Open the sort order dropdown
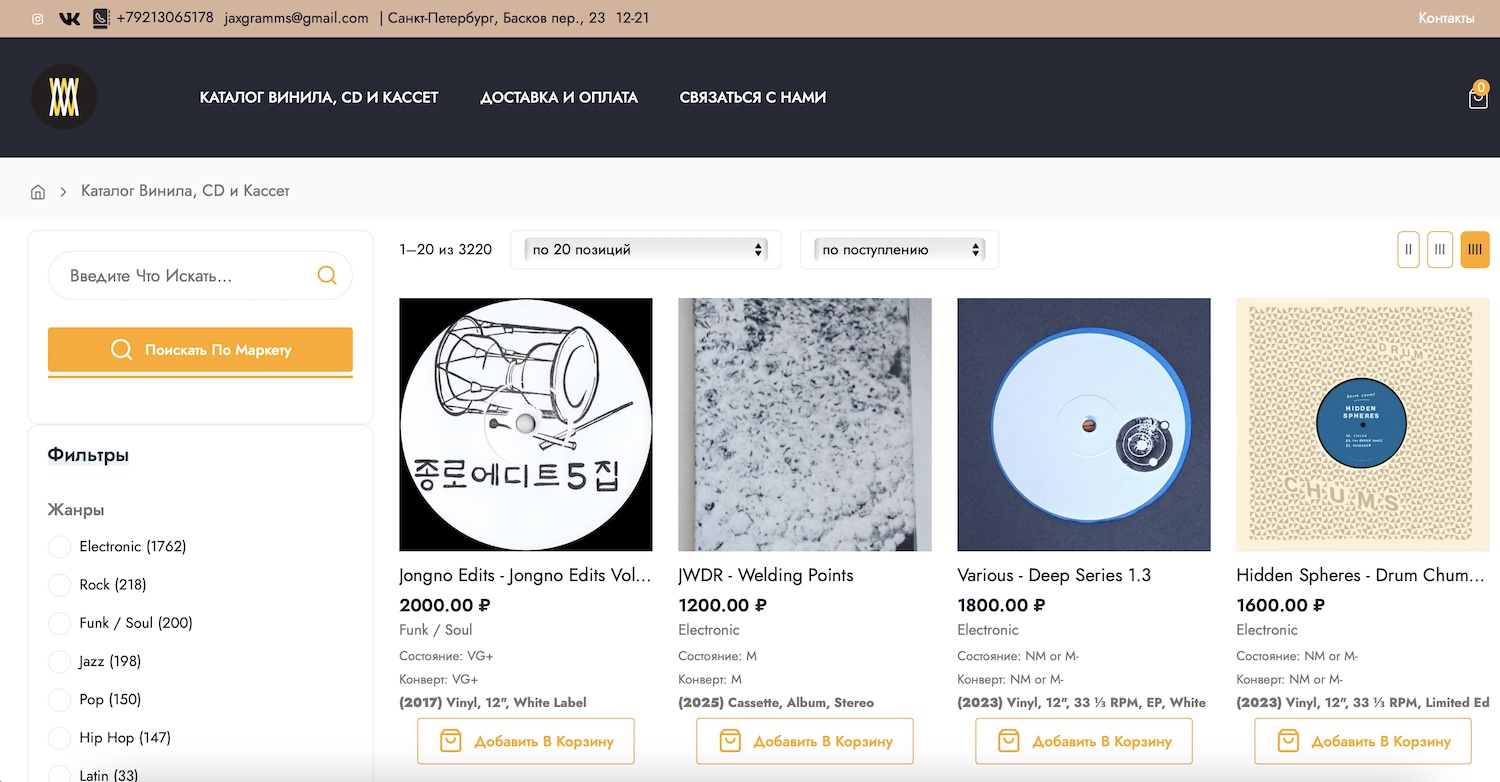Viewport: 1500px width, 782px height. pos(899,250)
